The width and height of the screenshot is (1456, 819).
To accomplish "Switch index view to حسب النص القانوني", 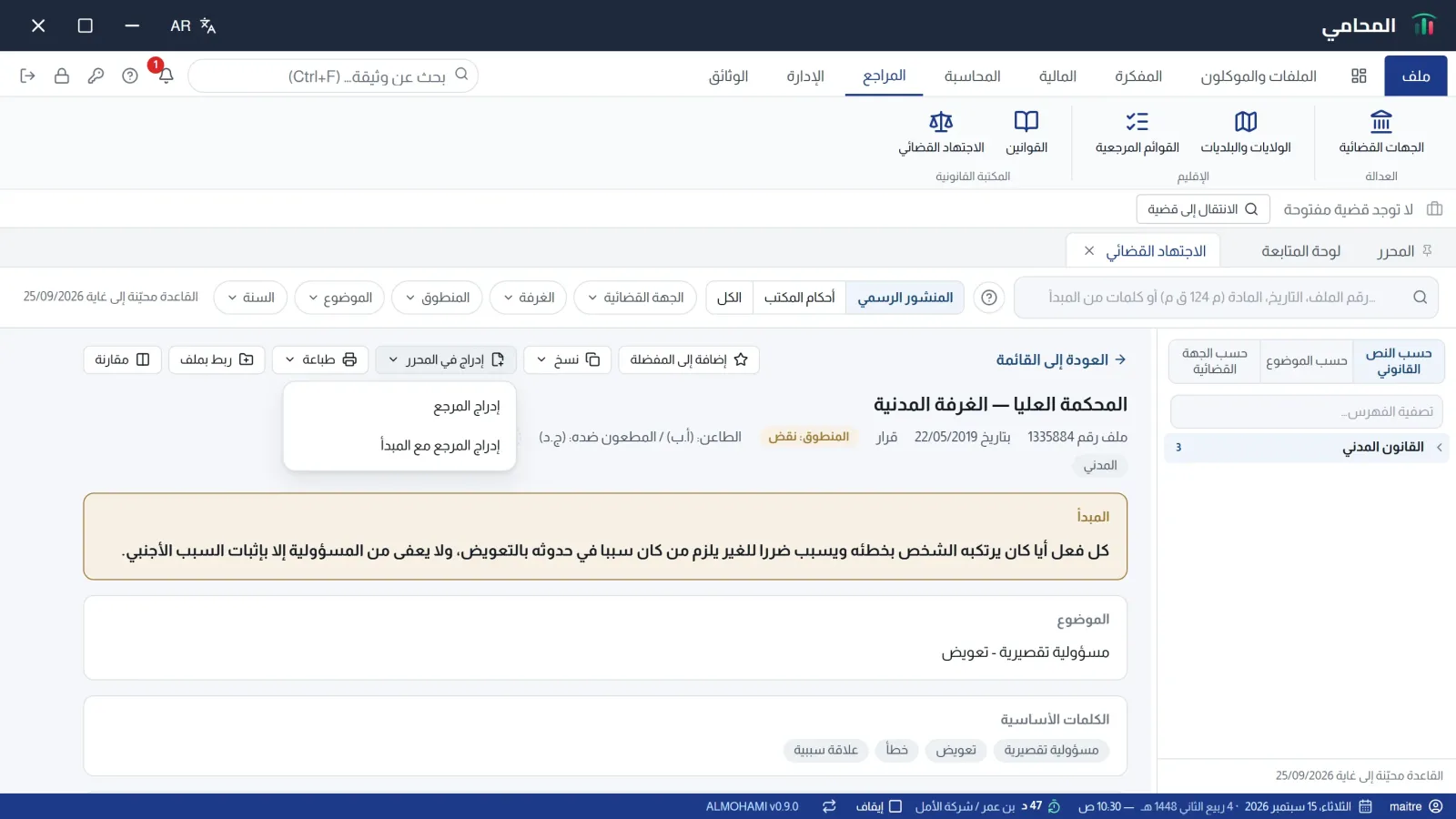I will click(1398, 361).
